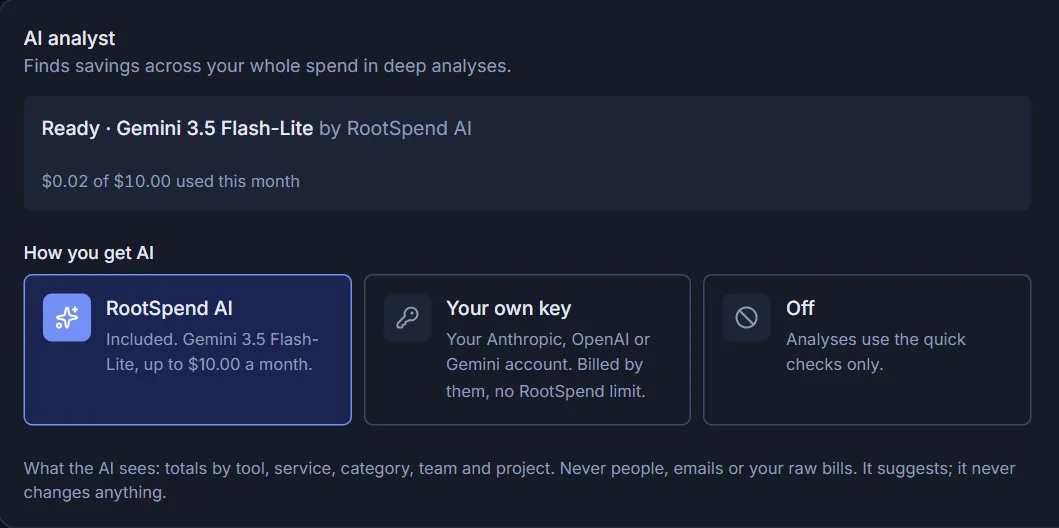Click the AI analyst heading
Viewport: 1059px width, 528px height.
70,38
